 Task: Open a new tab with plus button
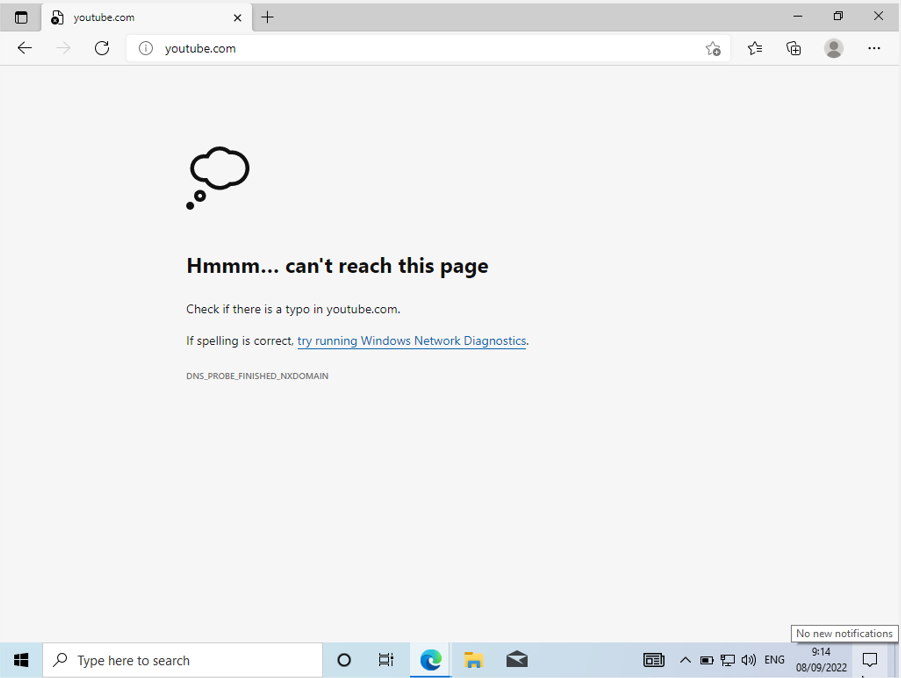tap(268, 17)
